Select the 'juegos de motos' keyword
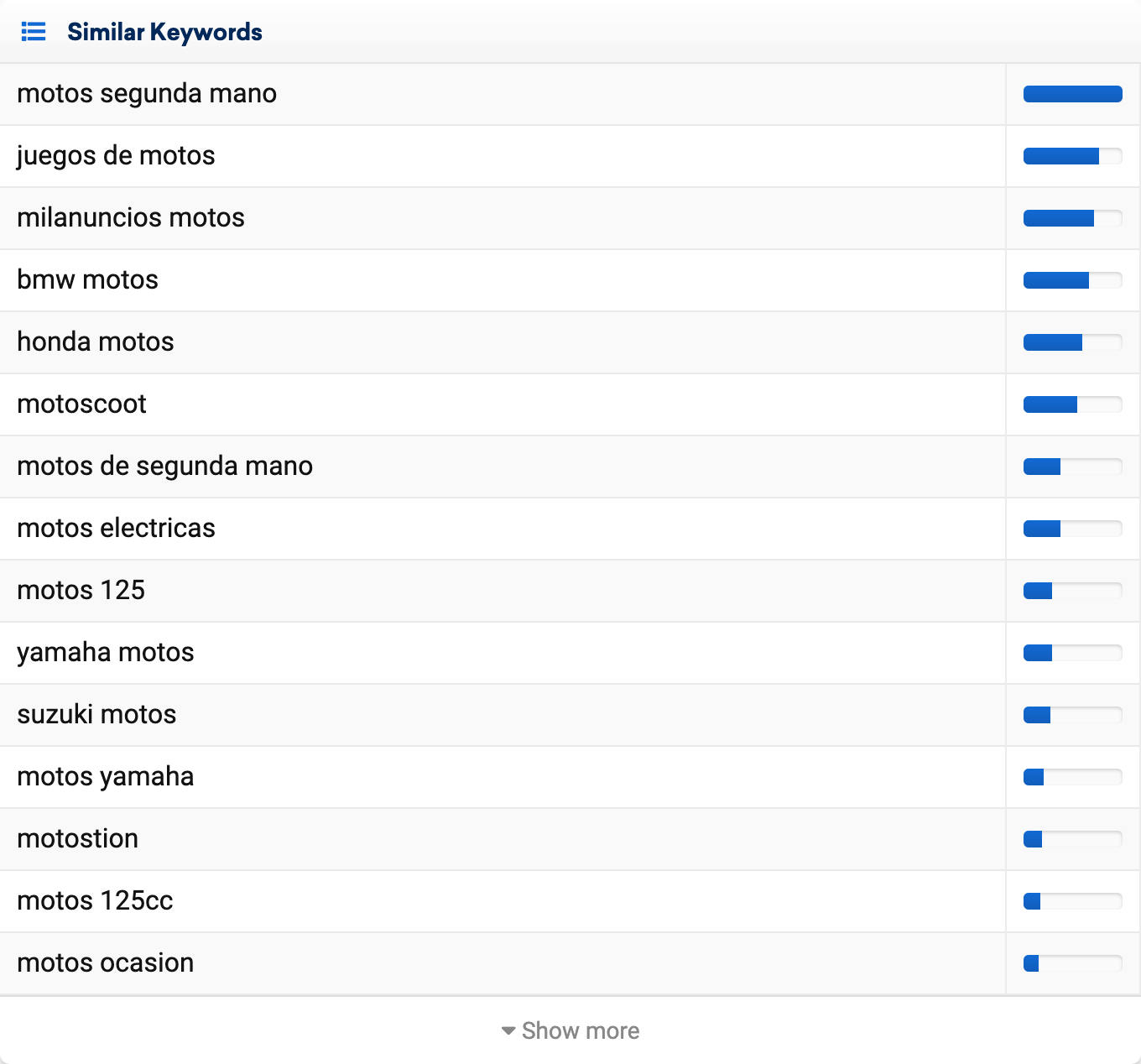This screenshot has height=1064, width=1141. [116, 155]
